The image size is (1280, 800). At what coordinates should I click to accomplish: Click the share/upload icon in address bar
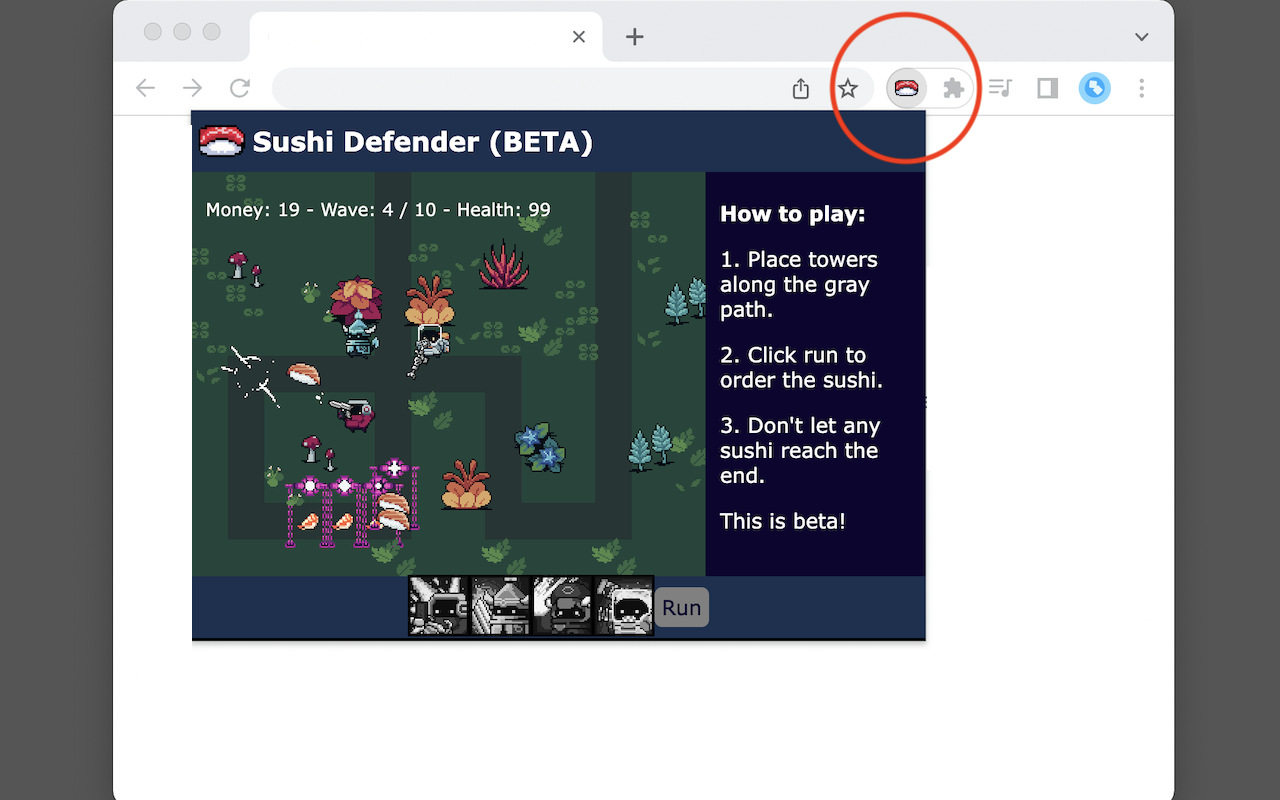pyautogui.click(x=800, y=88)
